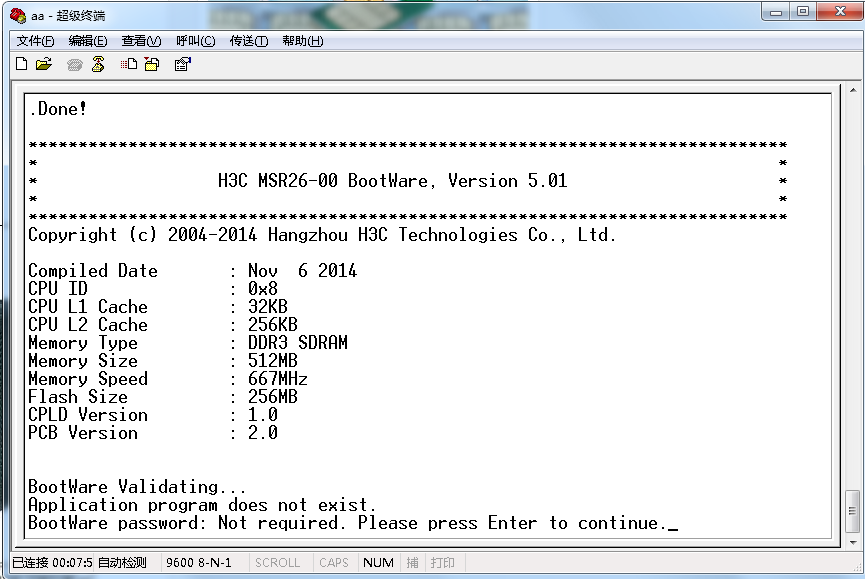Open the 传送(T) menu
This screenshot has height=579, width=865.
click(x=249, y=41)
